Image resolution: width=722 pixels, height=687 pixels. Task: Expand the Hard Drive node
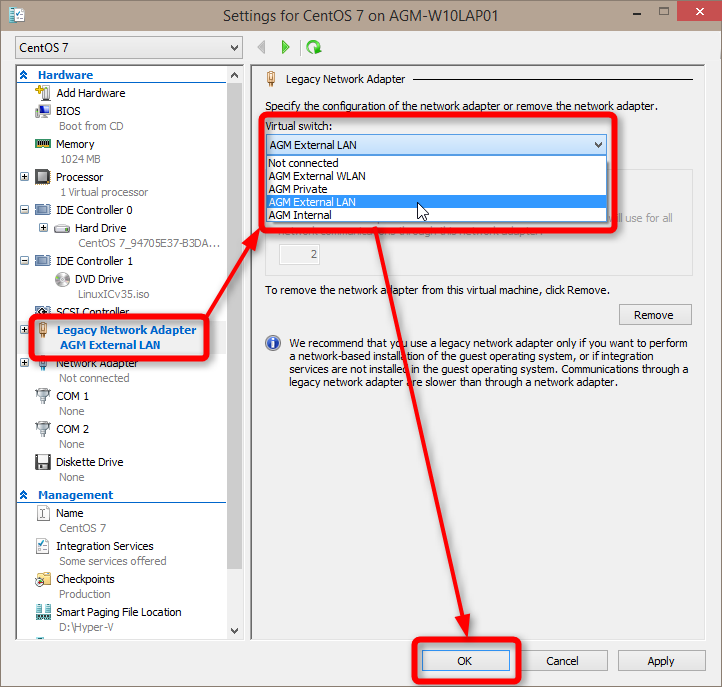coord(43,228)
